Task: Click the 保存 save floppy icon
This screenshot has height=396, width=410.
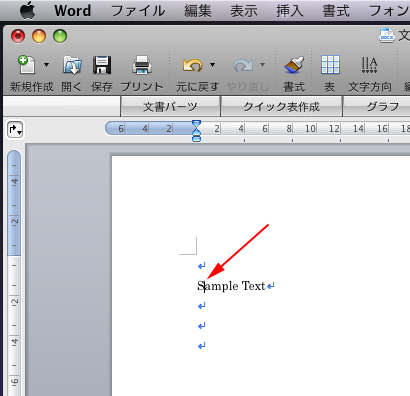Action: (102, 65)
